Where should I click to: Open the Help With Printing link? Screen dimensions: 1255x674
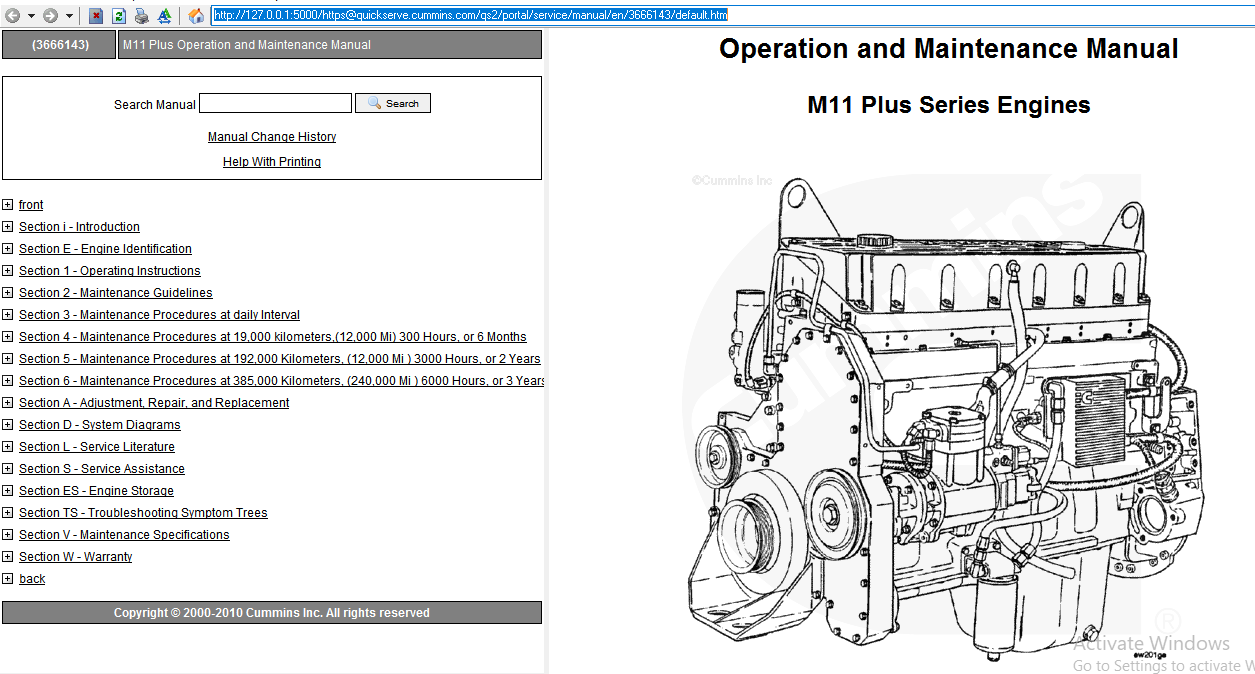pyautogui.click(x=272, y=162)
